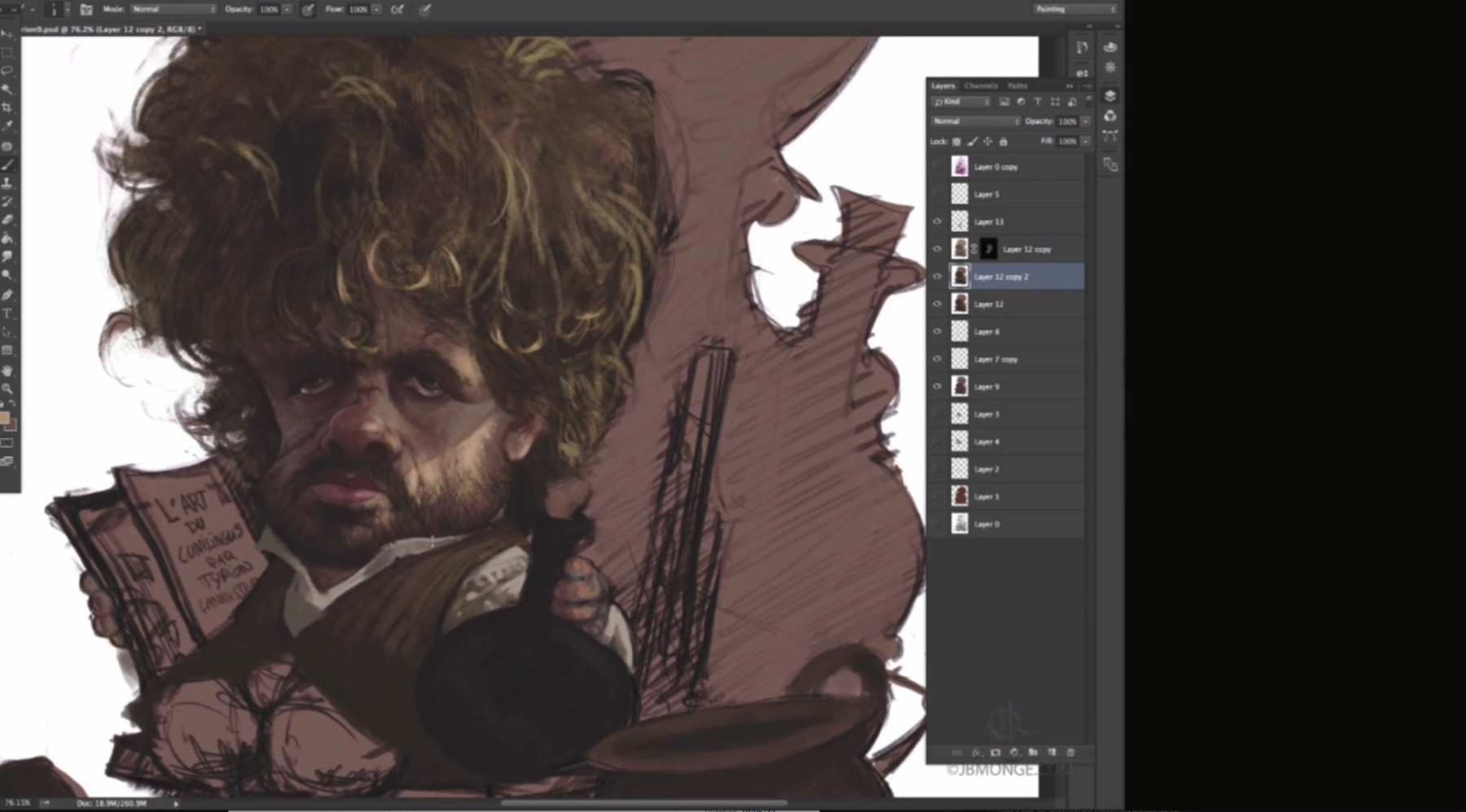
Task: Hide Layer 12 visibility eye
Action: point(937,304)
